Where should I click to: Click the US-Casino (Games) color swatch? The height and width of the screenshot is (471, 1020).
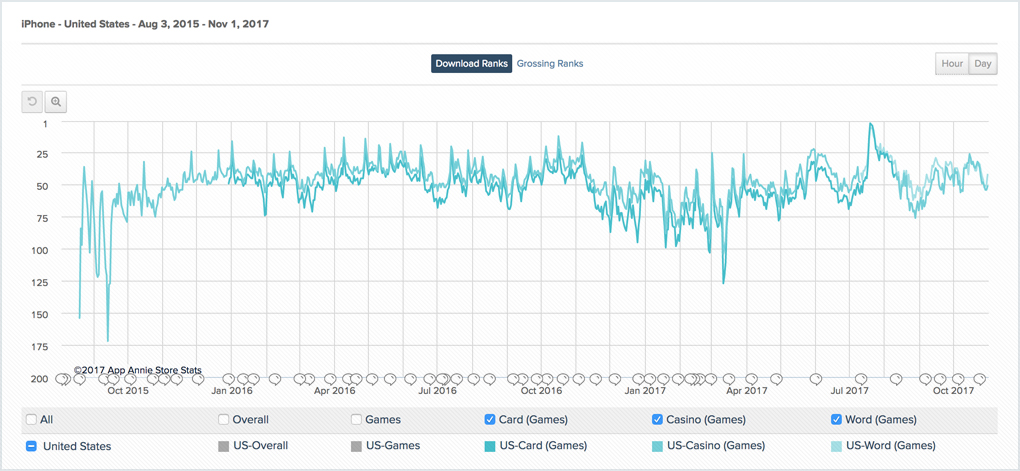pyautogui.click(x=657, y=446)
